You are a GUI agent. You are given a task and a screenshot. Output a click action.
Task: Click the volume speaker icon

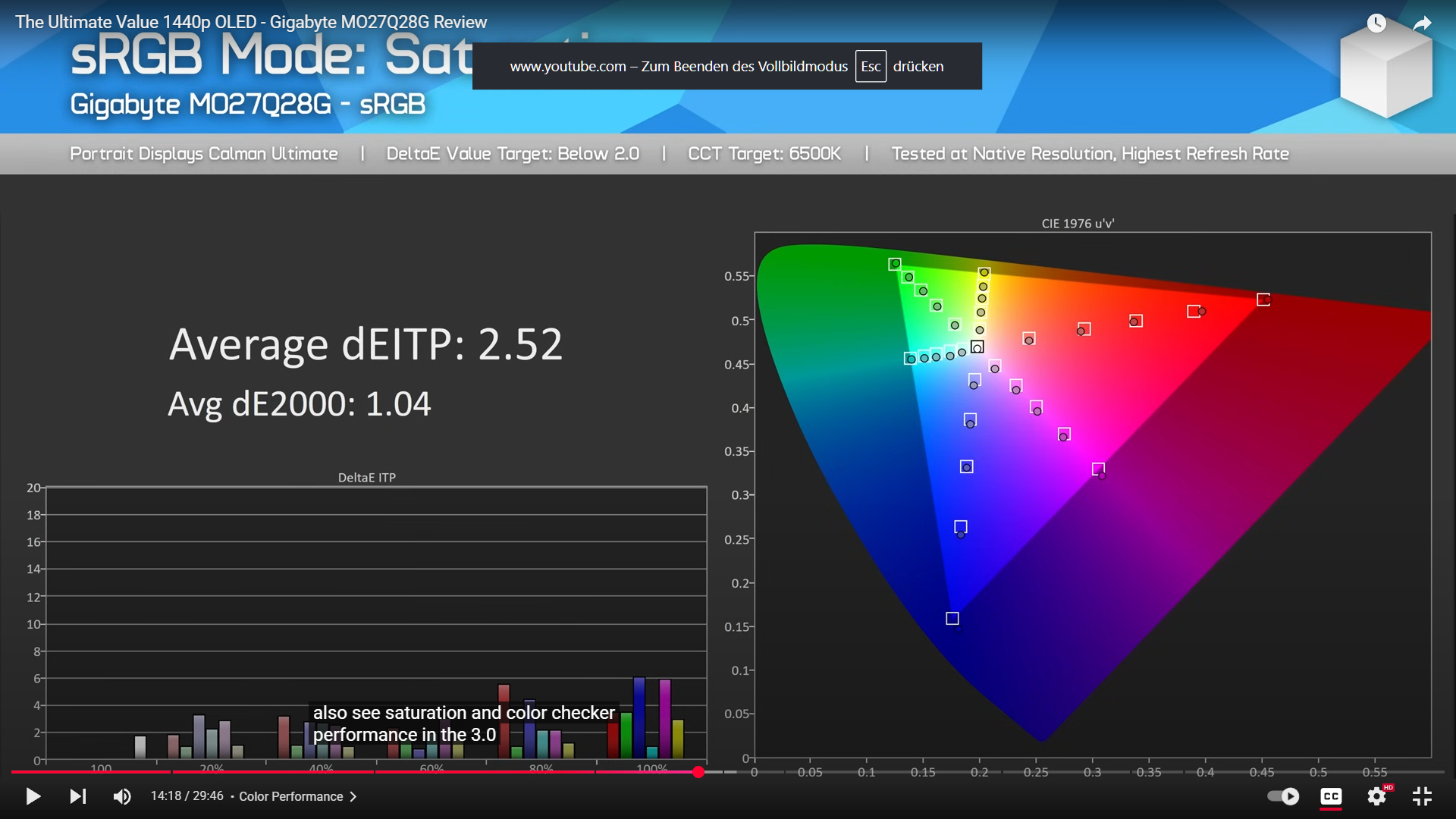(x=121, y=796)
